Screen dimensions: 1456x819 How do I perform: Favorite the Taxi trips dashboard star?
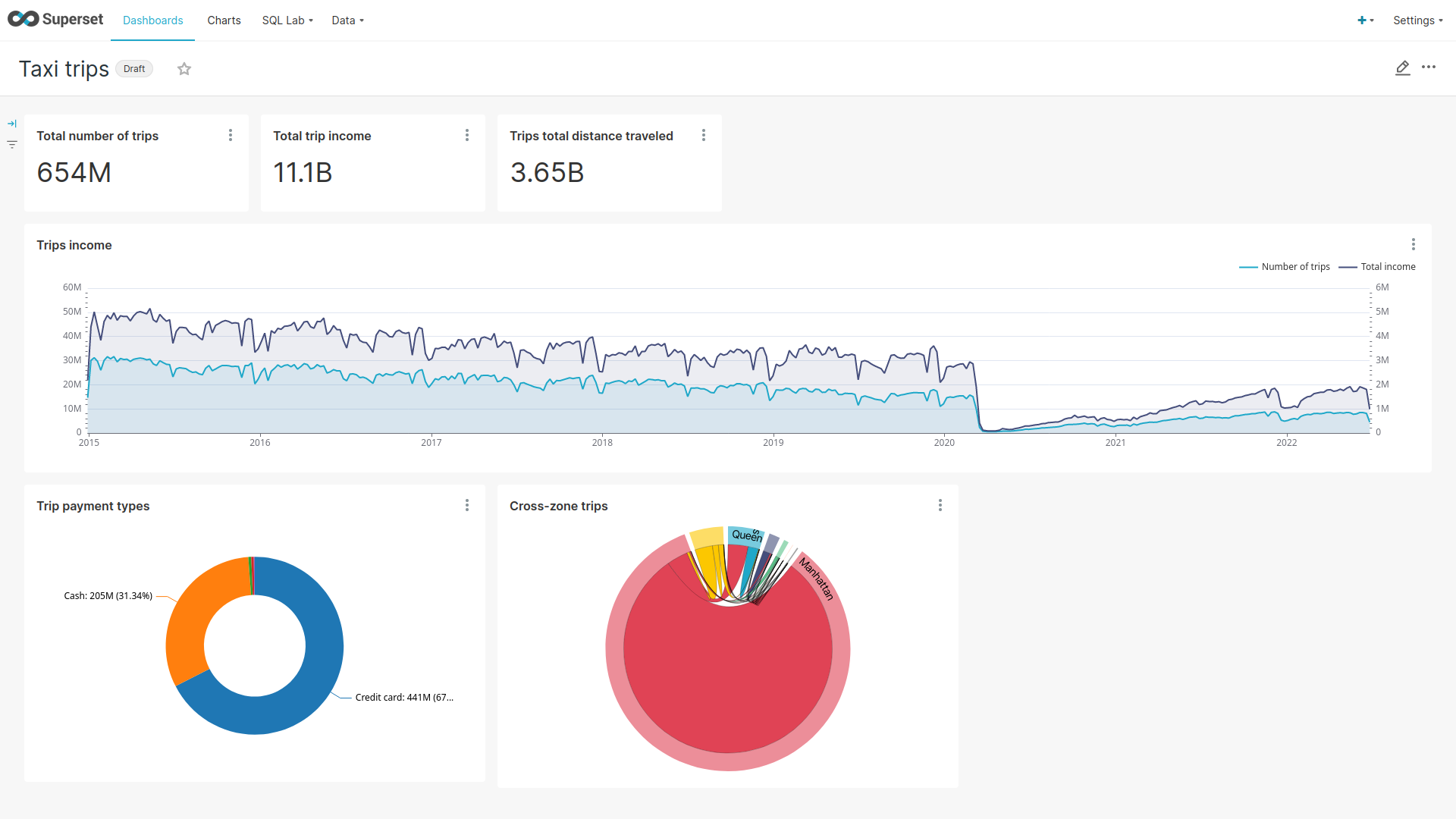pyautogui.click(x=184, y=69)
